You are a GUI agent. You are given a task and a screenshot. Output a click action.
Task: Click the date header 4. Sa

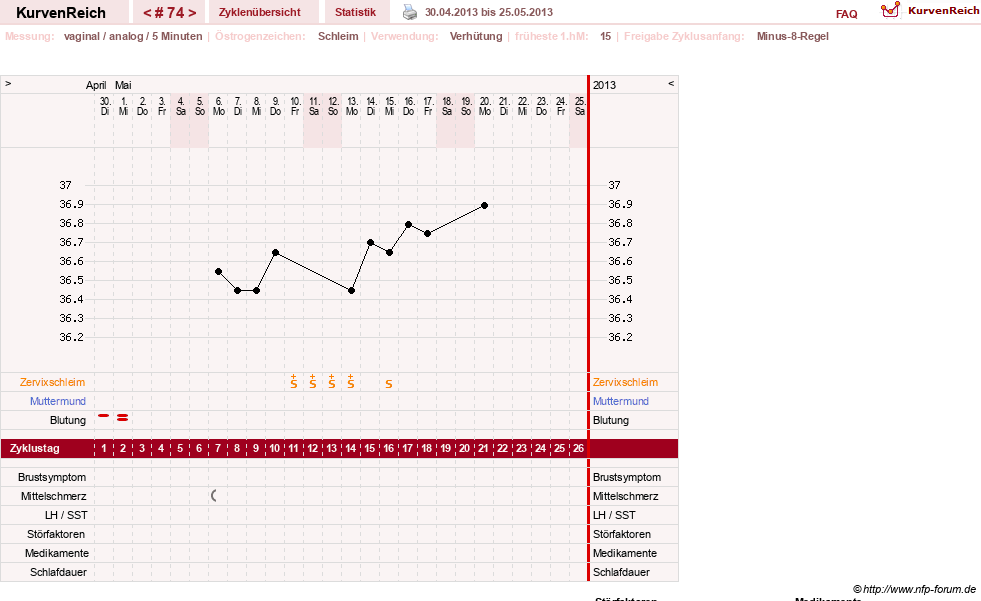point(180,106)
